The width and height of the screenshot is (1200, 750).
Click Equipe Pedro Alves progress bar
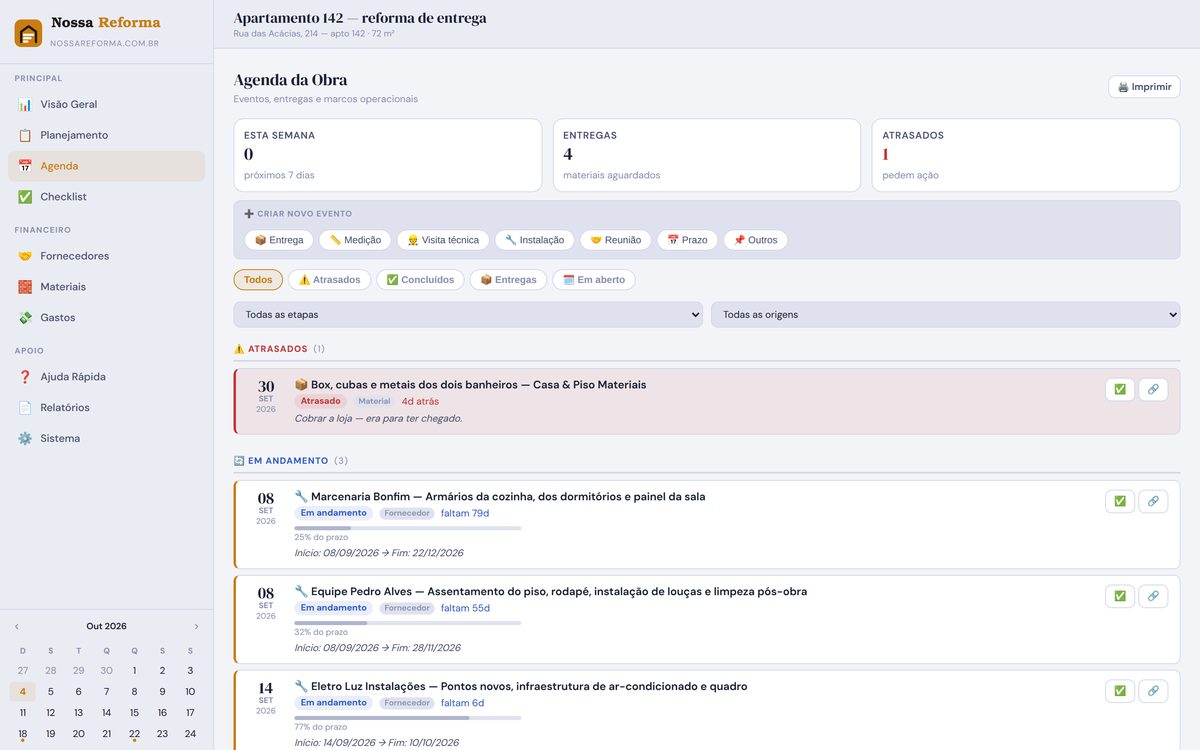coord(408,623)
